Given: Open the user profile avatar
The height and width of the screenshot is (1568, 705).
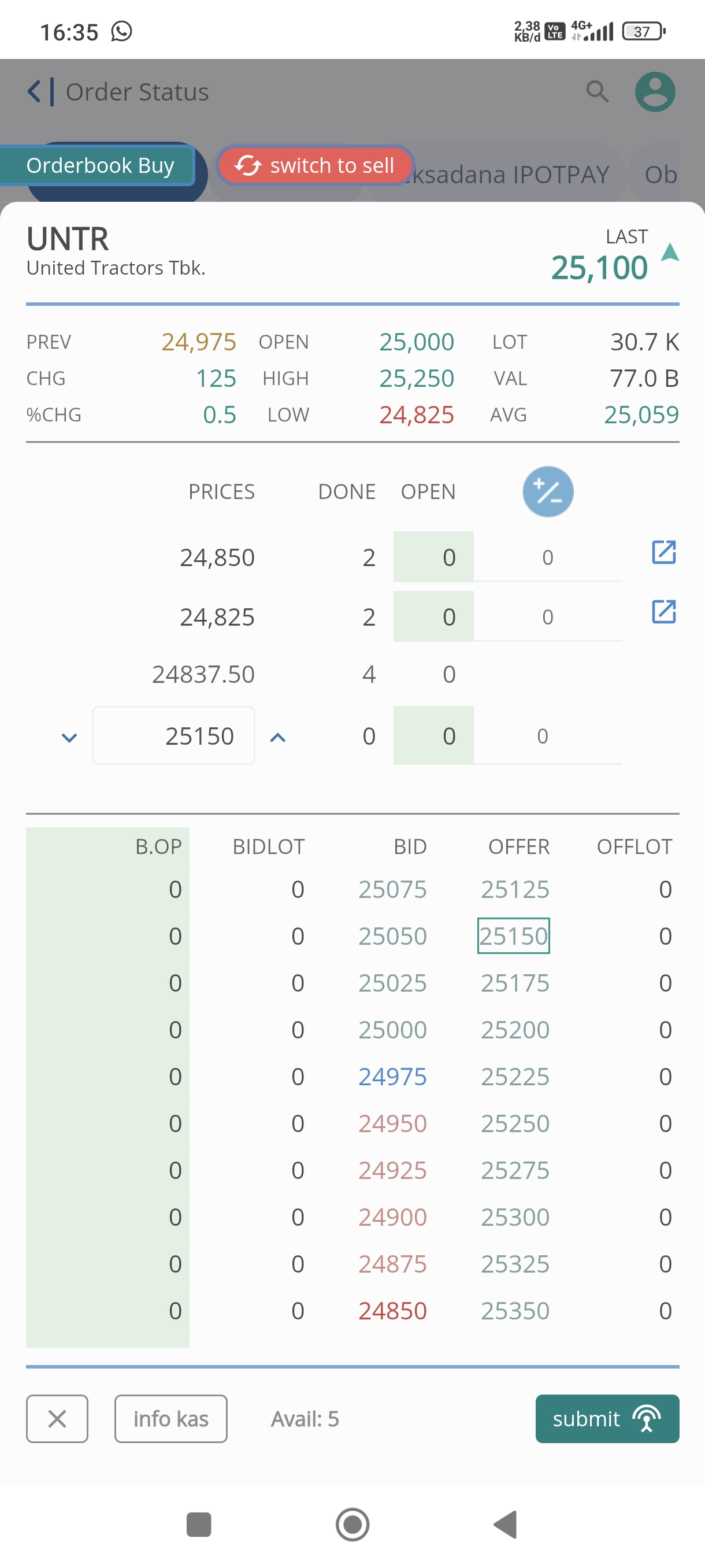Looking at the screenshot, I should click(x=655, y=92).
